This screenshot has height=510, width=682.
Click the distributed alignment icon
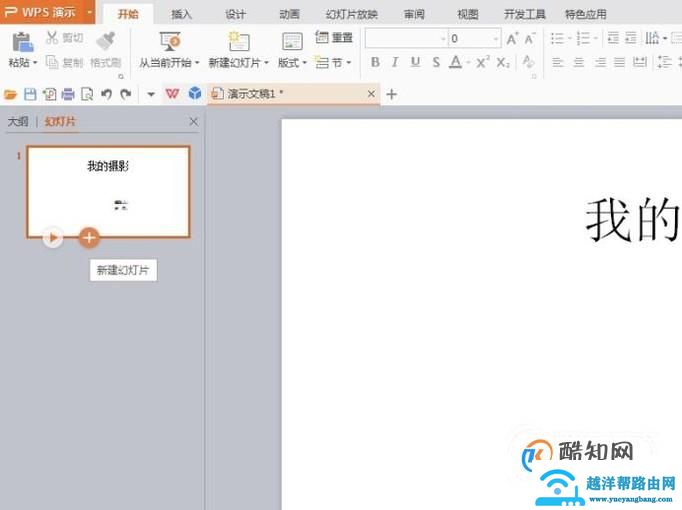tap(640, 63)
